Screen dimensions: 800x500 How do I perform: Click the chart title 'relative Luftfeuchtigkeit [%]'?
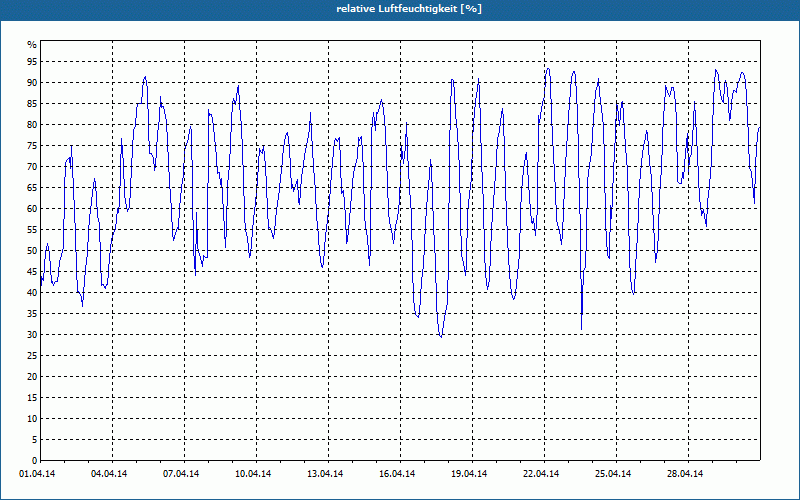coord(409,9)
